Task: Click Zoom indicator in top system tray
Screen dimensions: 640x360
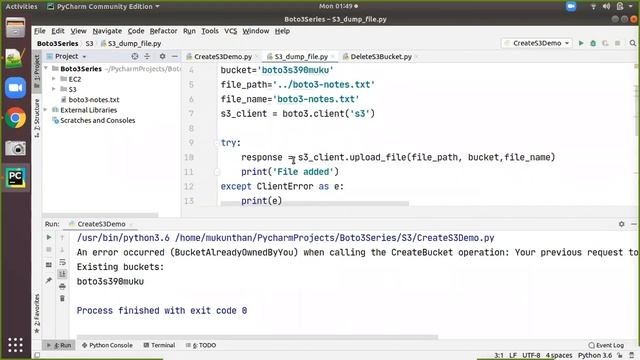Action: [571, 7]
